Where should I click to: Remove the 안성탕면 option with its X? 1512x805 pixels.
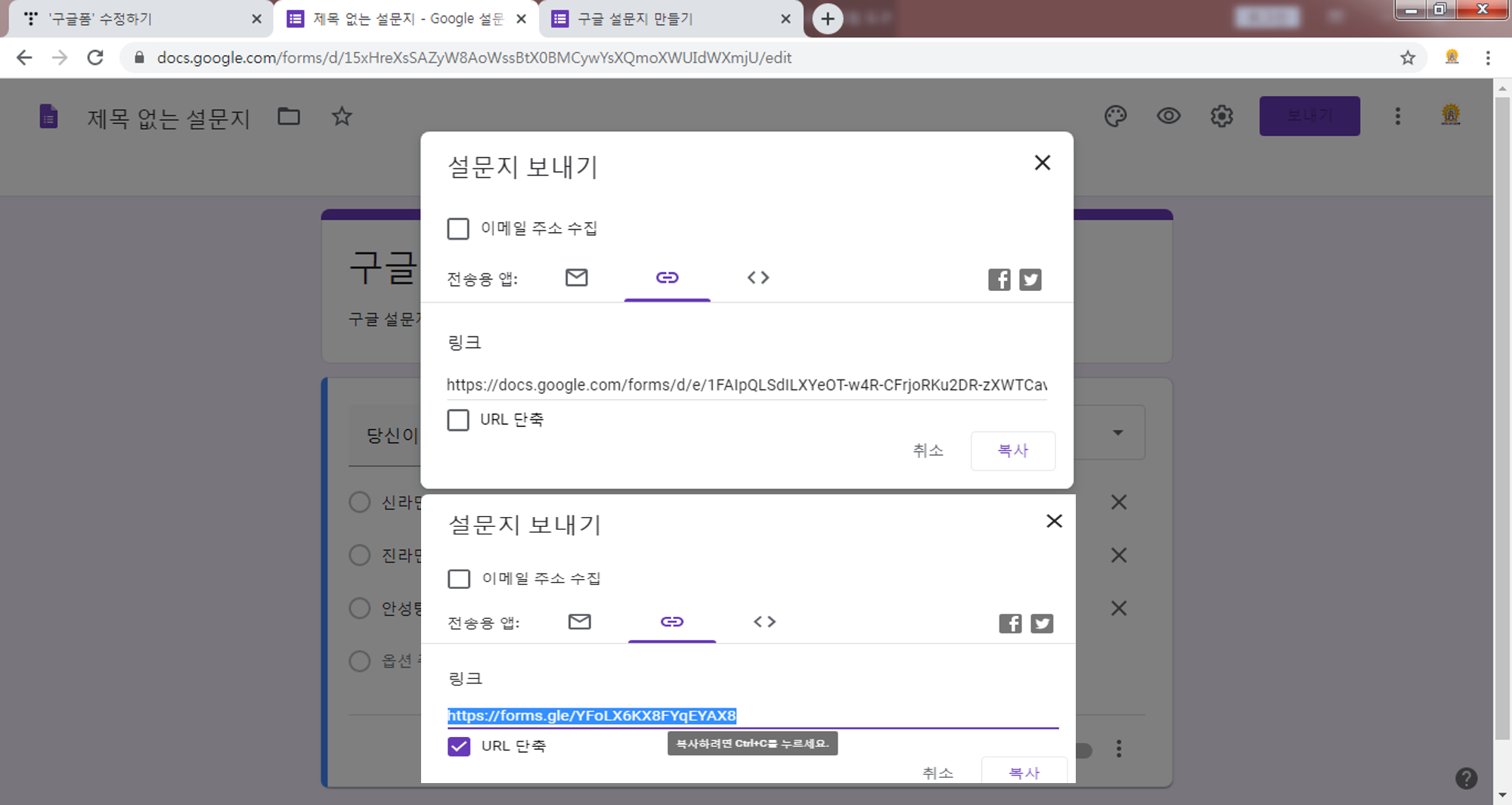1119,608
